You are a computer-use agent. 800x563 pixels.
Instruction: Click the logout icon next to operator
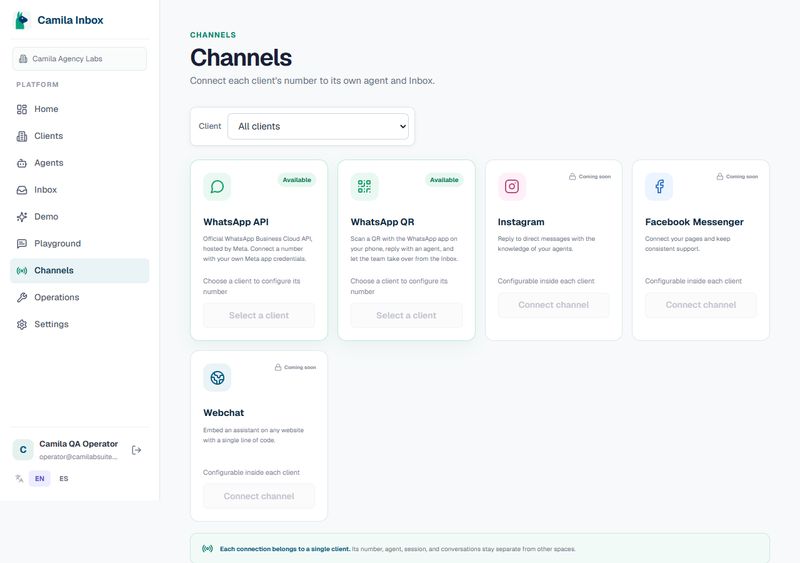(136, 450)
